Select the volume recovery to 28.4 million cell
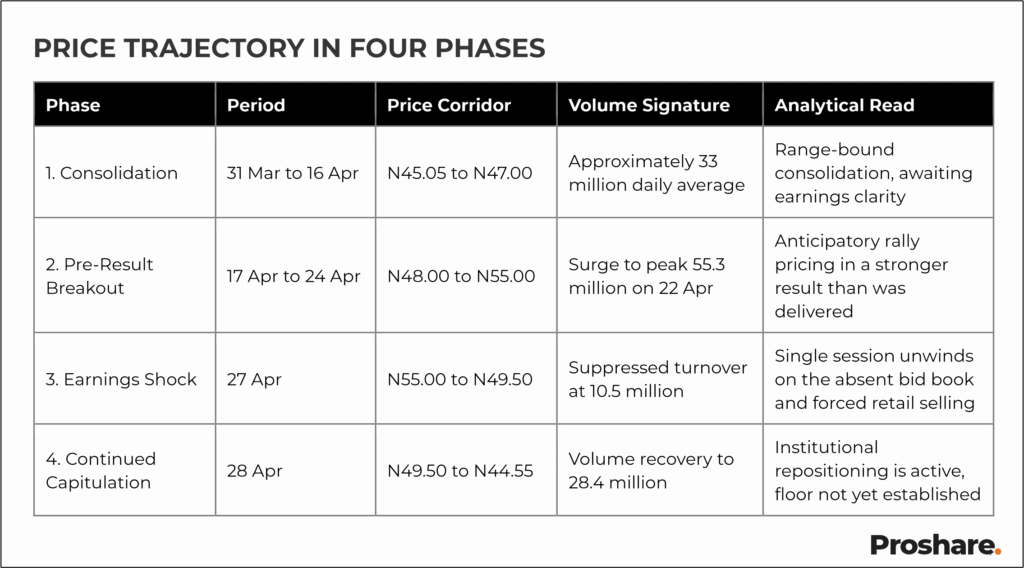Viewport: 1024px width, 568px height. [651, 470]
